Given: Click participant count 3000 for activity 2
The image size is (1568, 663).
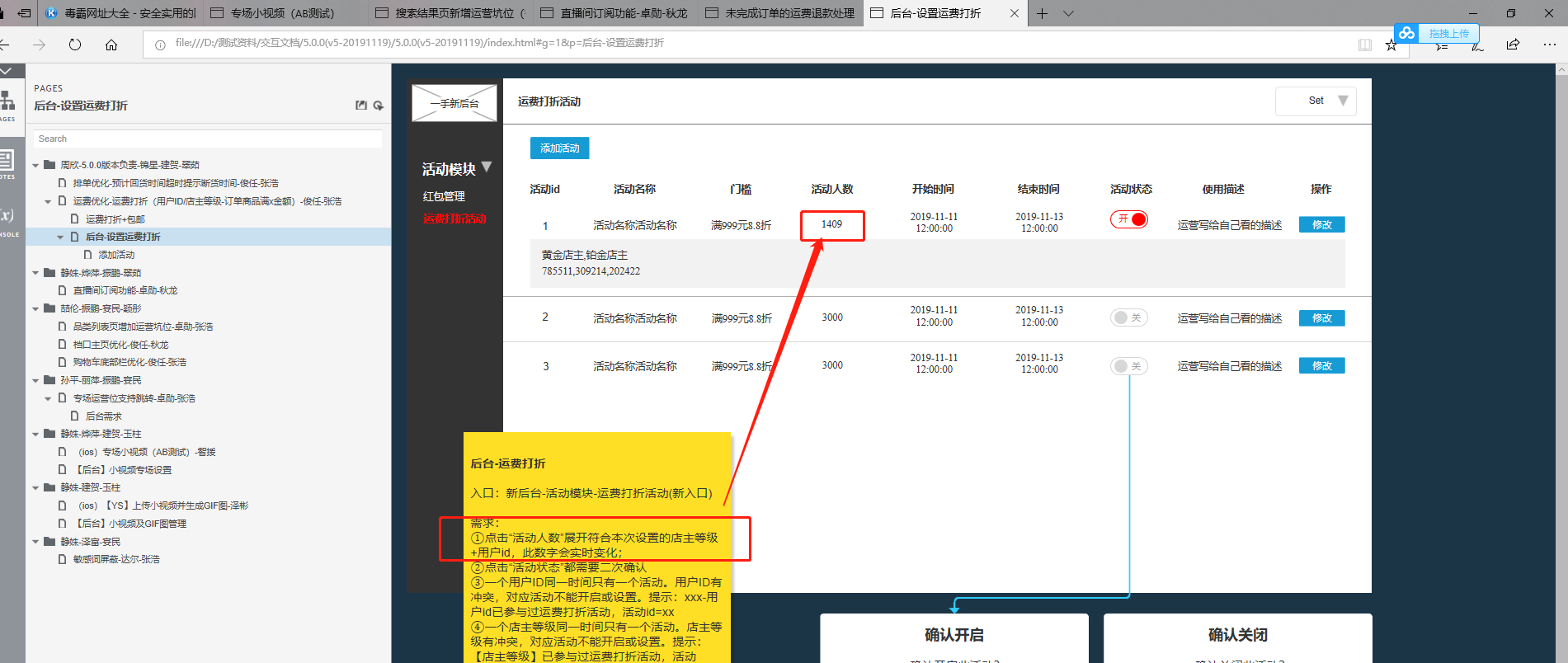Looking at the screenshot, I should pyautogui.click(x=832, y=317).
